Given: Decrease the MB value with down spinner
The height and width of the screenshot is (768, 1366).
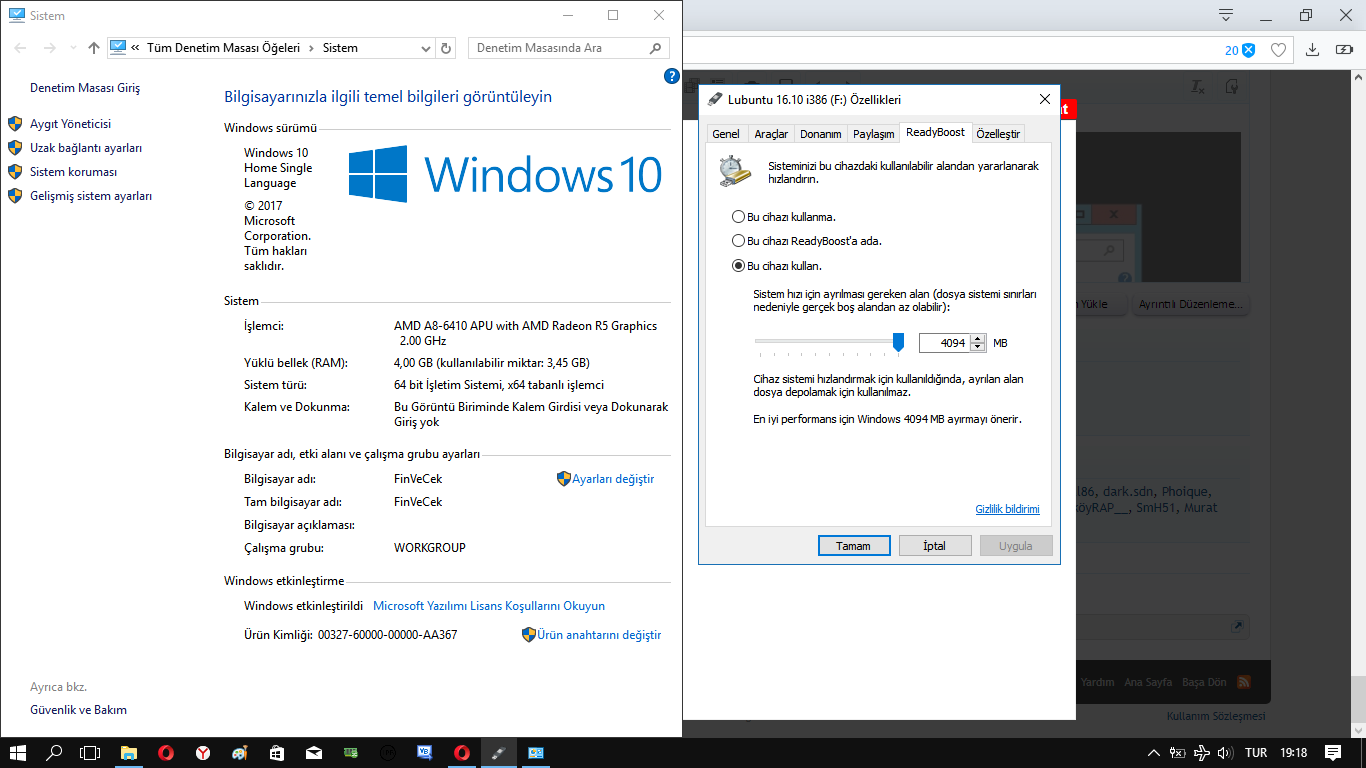Looking at the screenshot, I should [x=978, y=348].
